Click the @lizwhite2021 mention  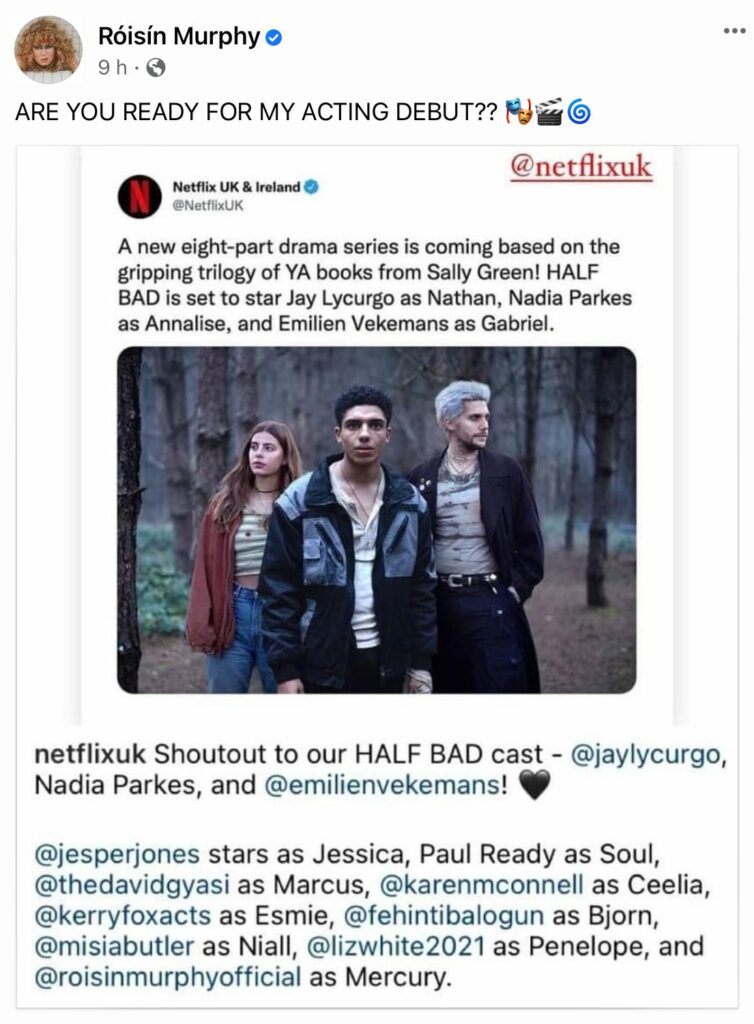(x=396, y=946)
